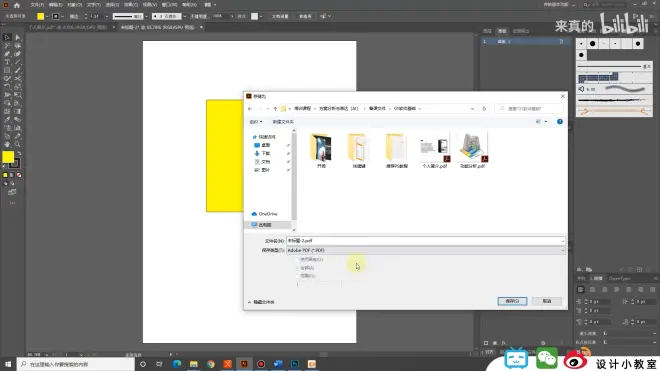Enable left-align paragraph button
Viewport: 660px width, 371px height.
pos(580,290)
